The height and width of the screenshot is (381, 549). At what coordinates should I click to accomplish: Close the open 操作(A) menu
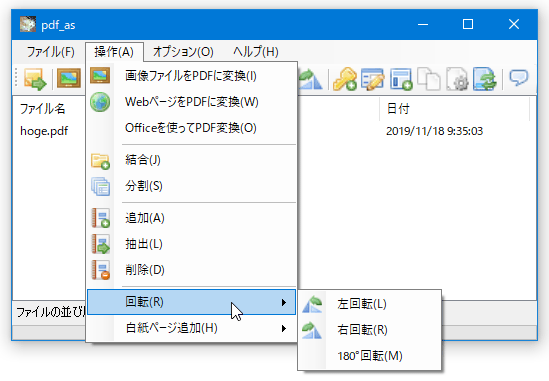coord(114,52)
